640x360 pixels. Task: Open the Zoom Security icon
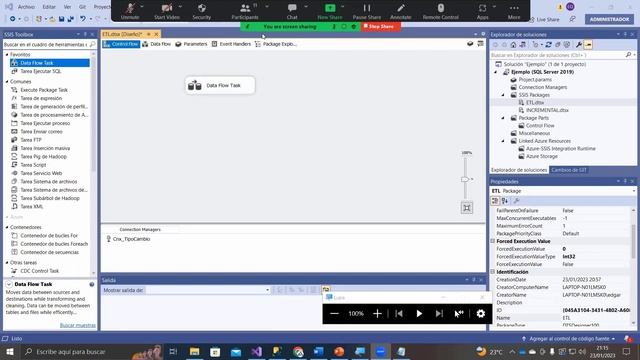point(202,8)
